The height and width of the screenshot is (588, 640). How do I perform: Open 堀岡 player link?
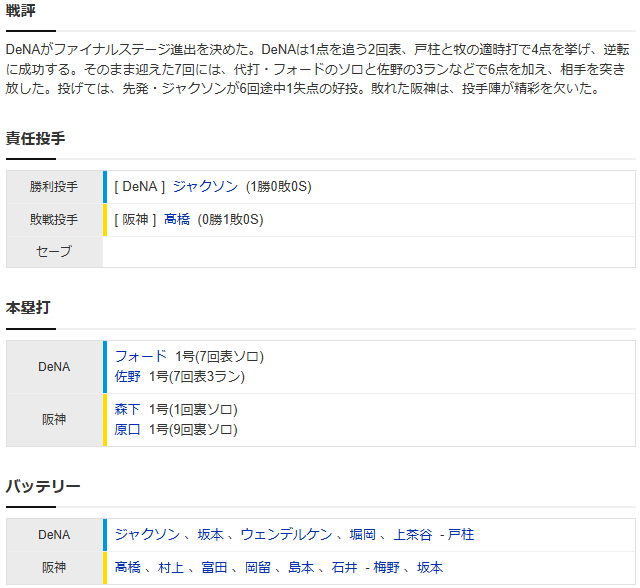click(x=362, y=534)
